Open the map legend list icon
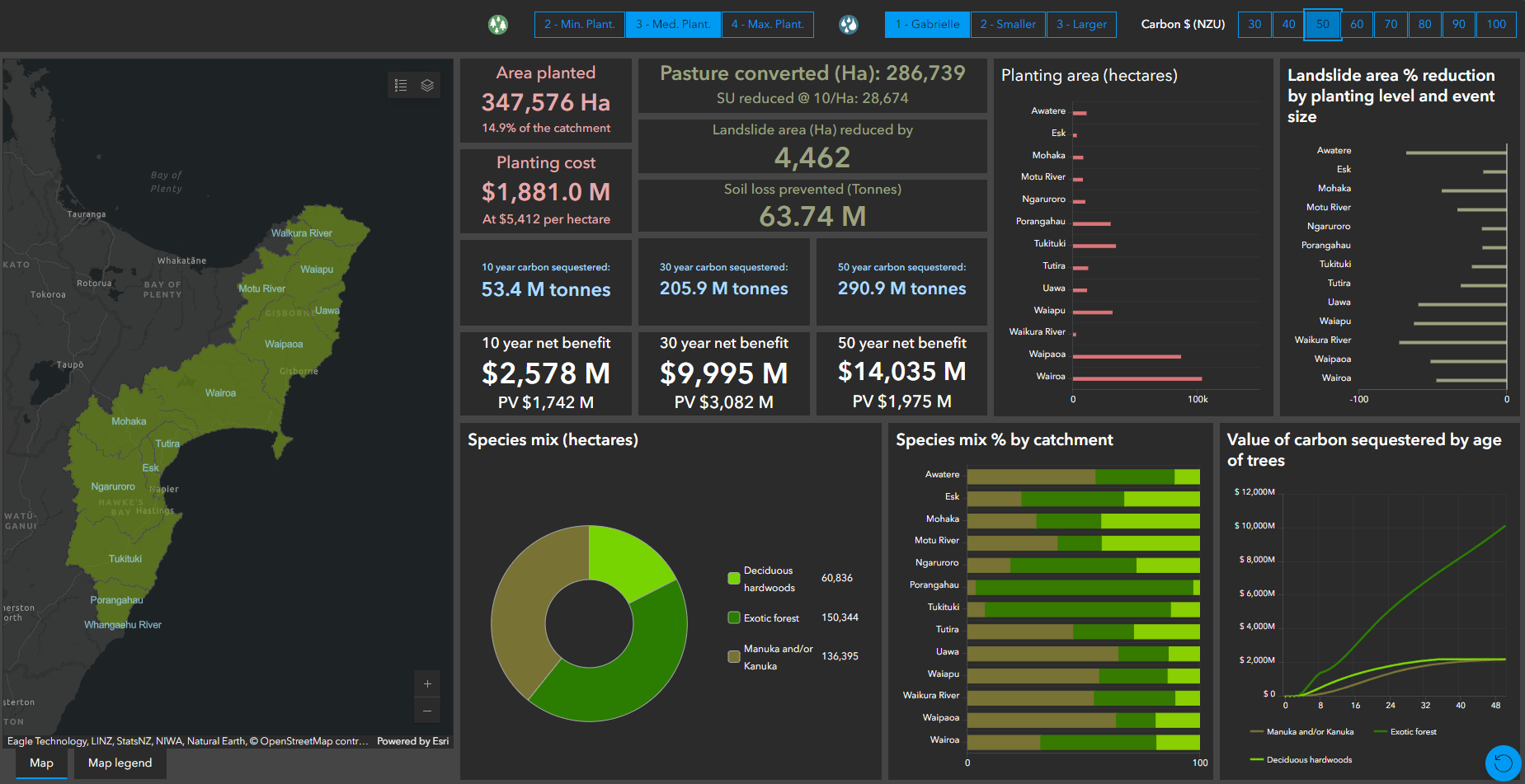This screenshot has width=1525, height=784. pos(401,85)
